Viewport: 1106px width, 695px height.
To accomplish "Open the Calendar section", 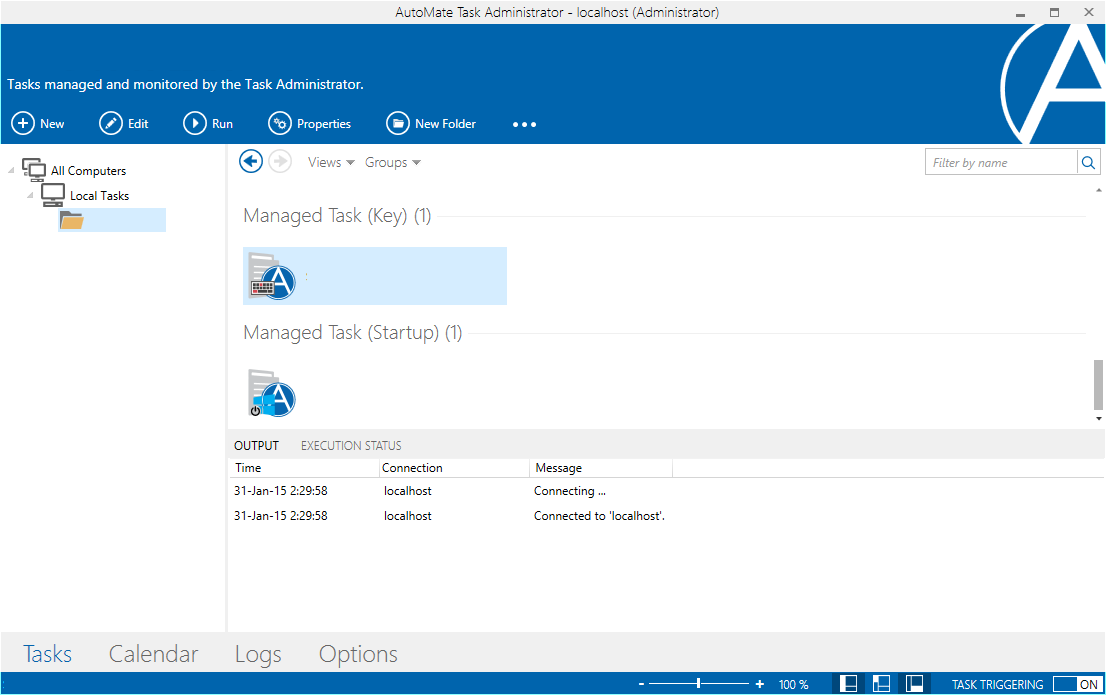I will pos(153,654).
